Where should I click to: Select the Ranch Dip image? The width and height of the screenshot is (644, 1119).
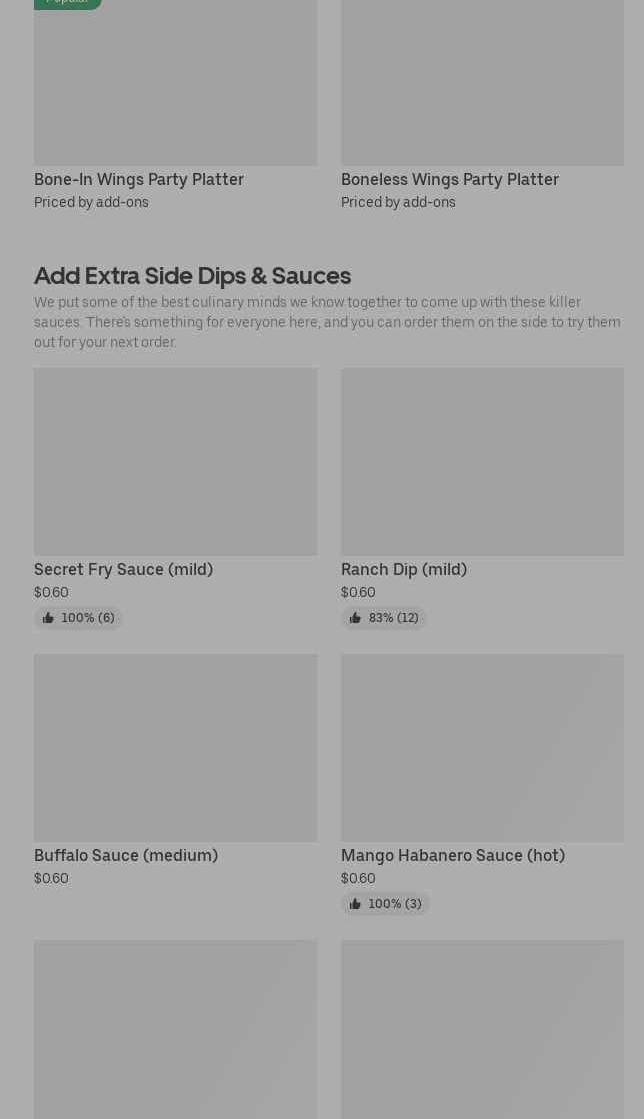[482, 461]
